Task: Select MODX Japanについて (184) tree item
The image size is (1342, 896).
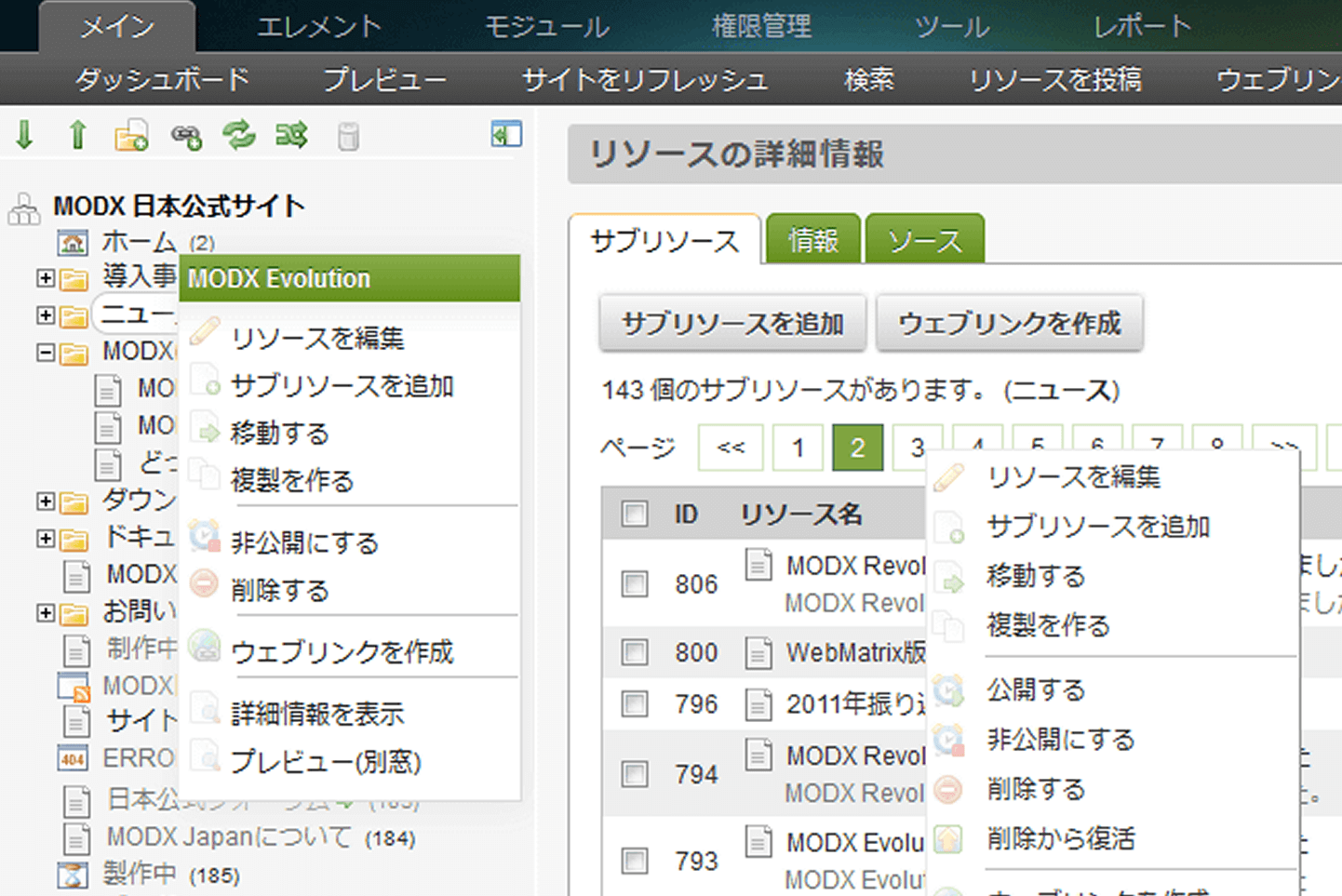Action: [x=261, y=837]
